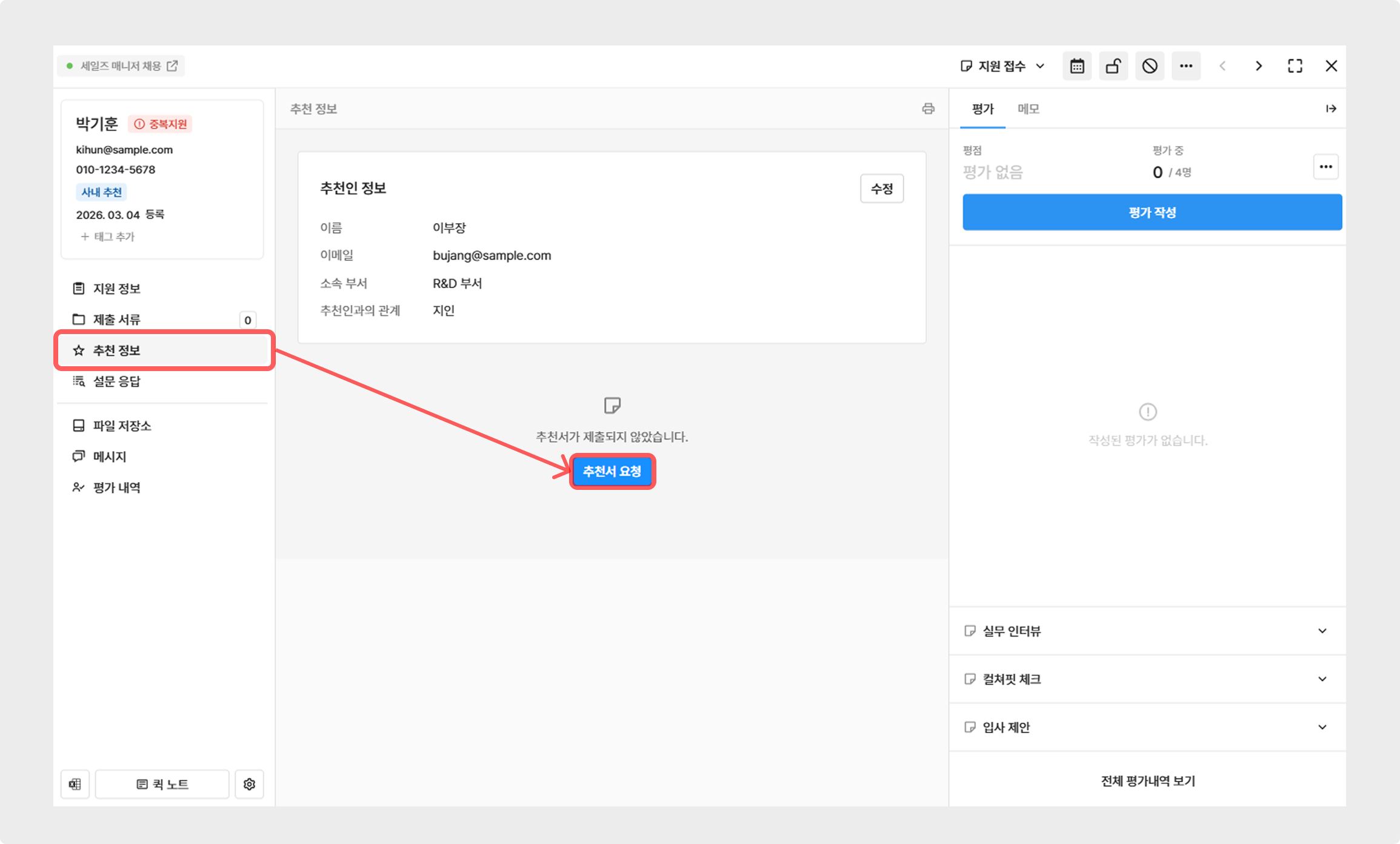
Task: Open 평가 내역 in the sidebar
Action: tap(162, 487)
